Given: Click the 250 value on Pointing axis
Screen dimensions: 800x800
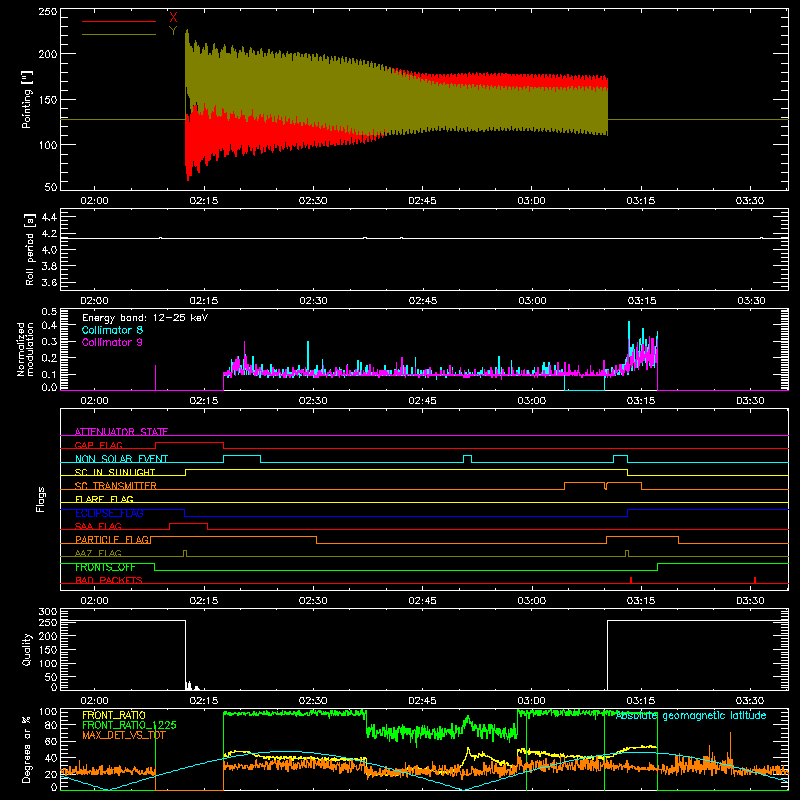Looking at the screenshot, I should (48, 11).
